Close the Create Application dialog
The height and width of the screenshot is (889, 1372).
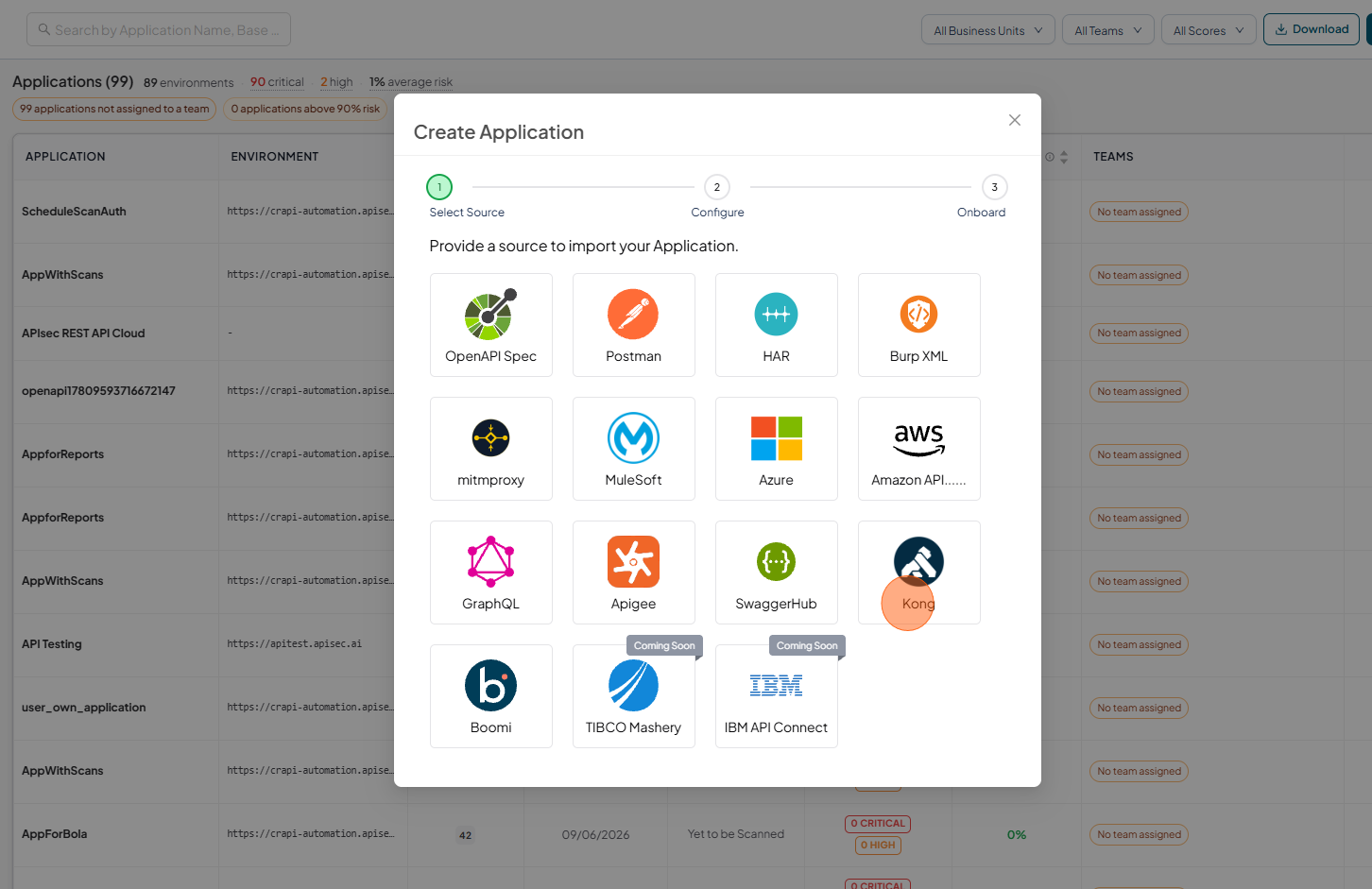tap(1015, 120)
